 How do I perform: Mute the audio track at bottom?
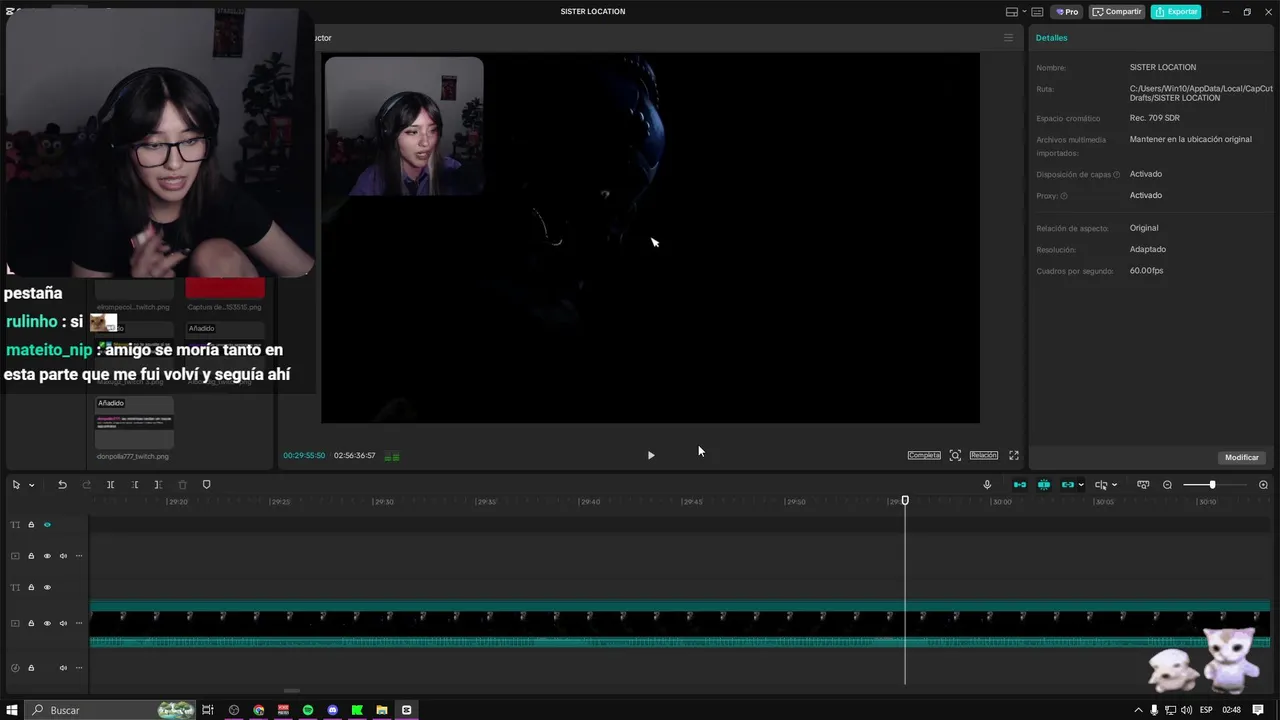(63, 667)
